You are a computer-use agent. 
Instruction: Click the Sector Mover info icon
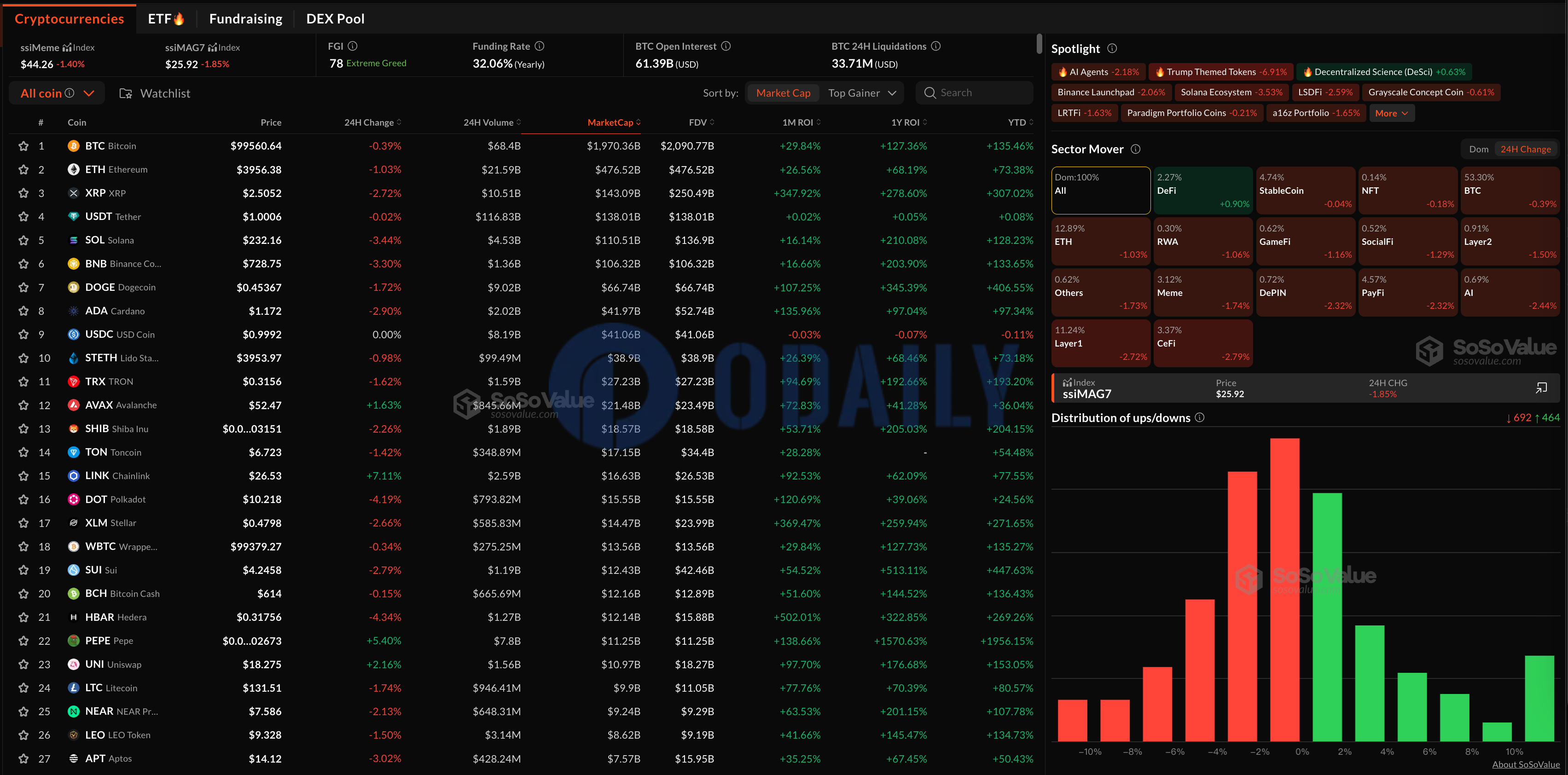[1135, 149]
